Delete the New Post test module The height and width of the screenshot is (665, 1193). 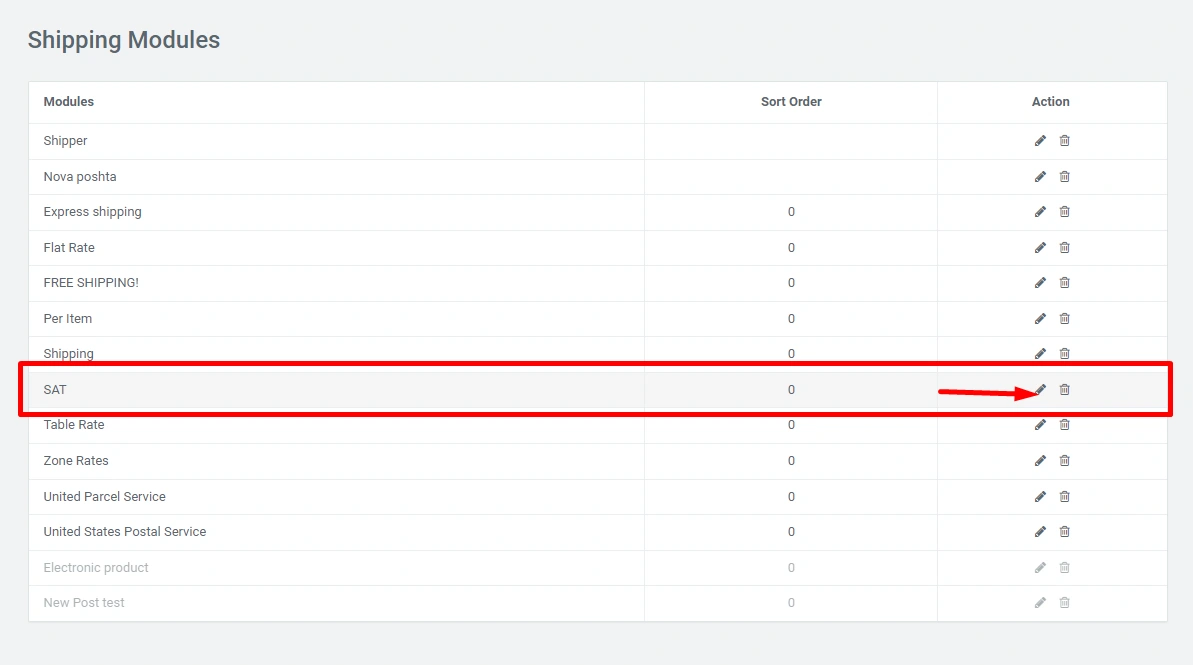1064,603
